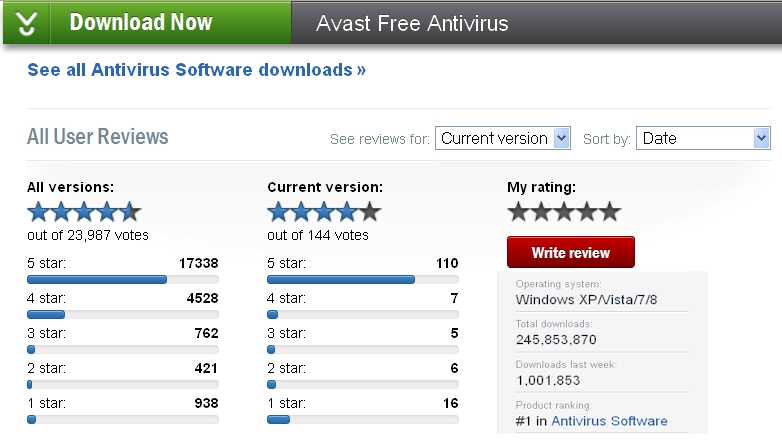This screenshot has height=446, width=782.
Task: Click the Avast Free Antivirus title
Action: click(x=412, y=23)
